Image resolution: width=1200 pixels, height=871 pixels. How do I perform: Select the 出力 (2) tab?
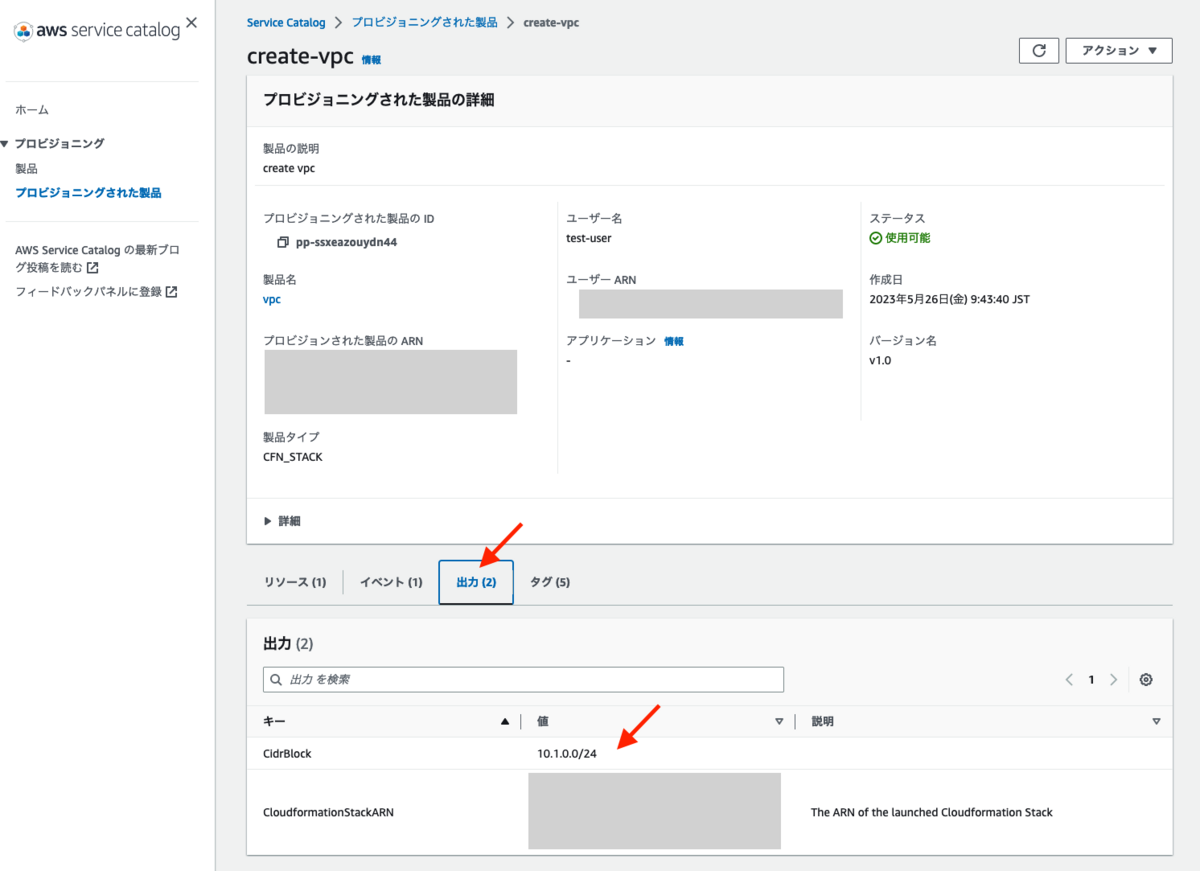476,582
